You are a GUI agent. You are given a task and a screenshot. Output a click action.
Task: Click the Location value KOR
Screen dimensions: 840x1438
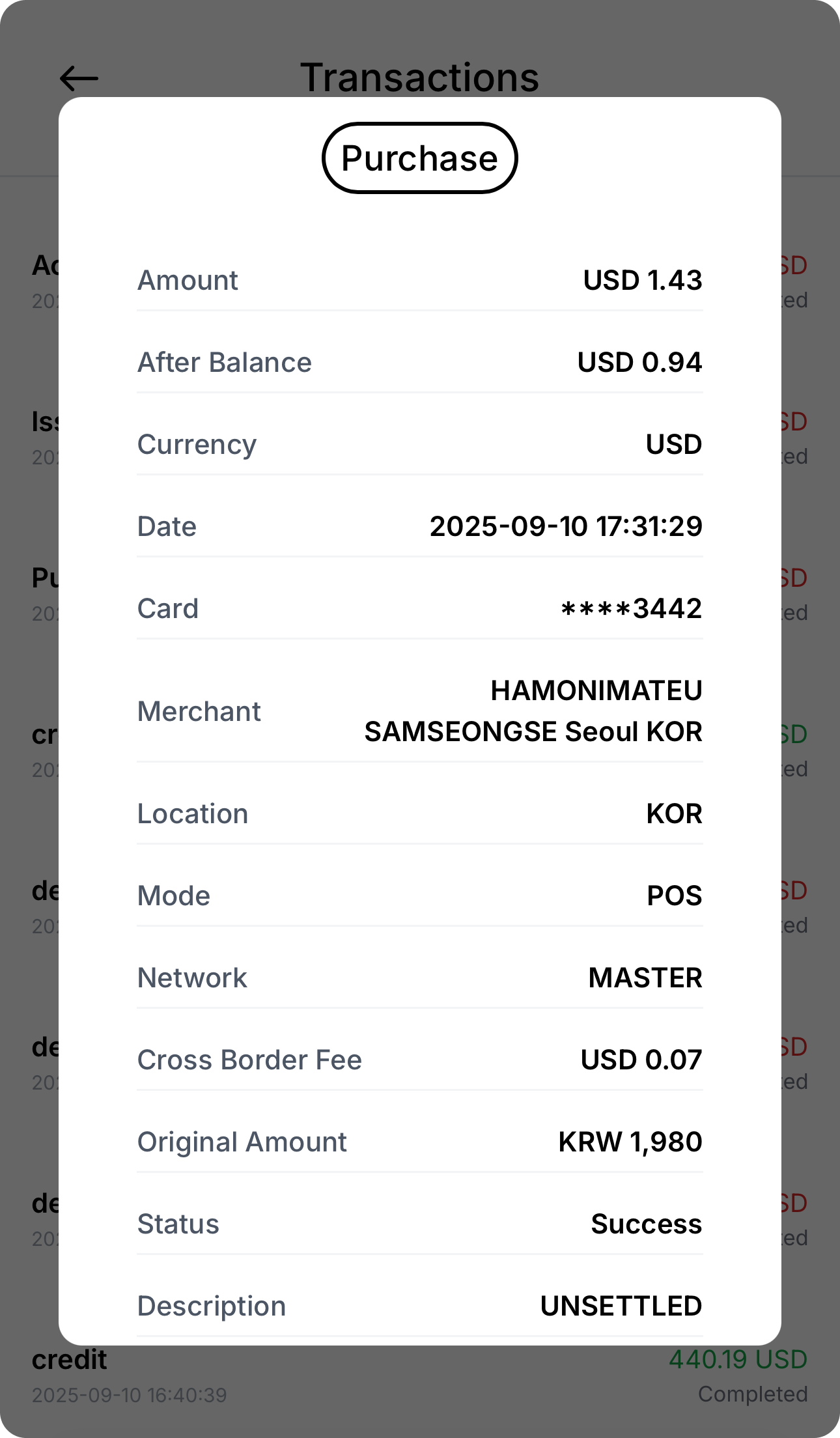click(x=674, y=814)
